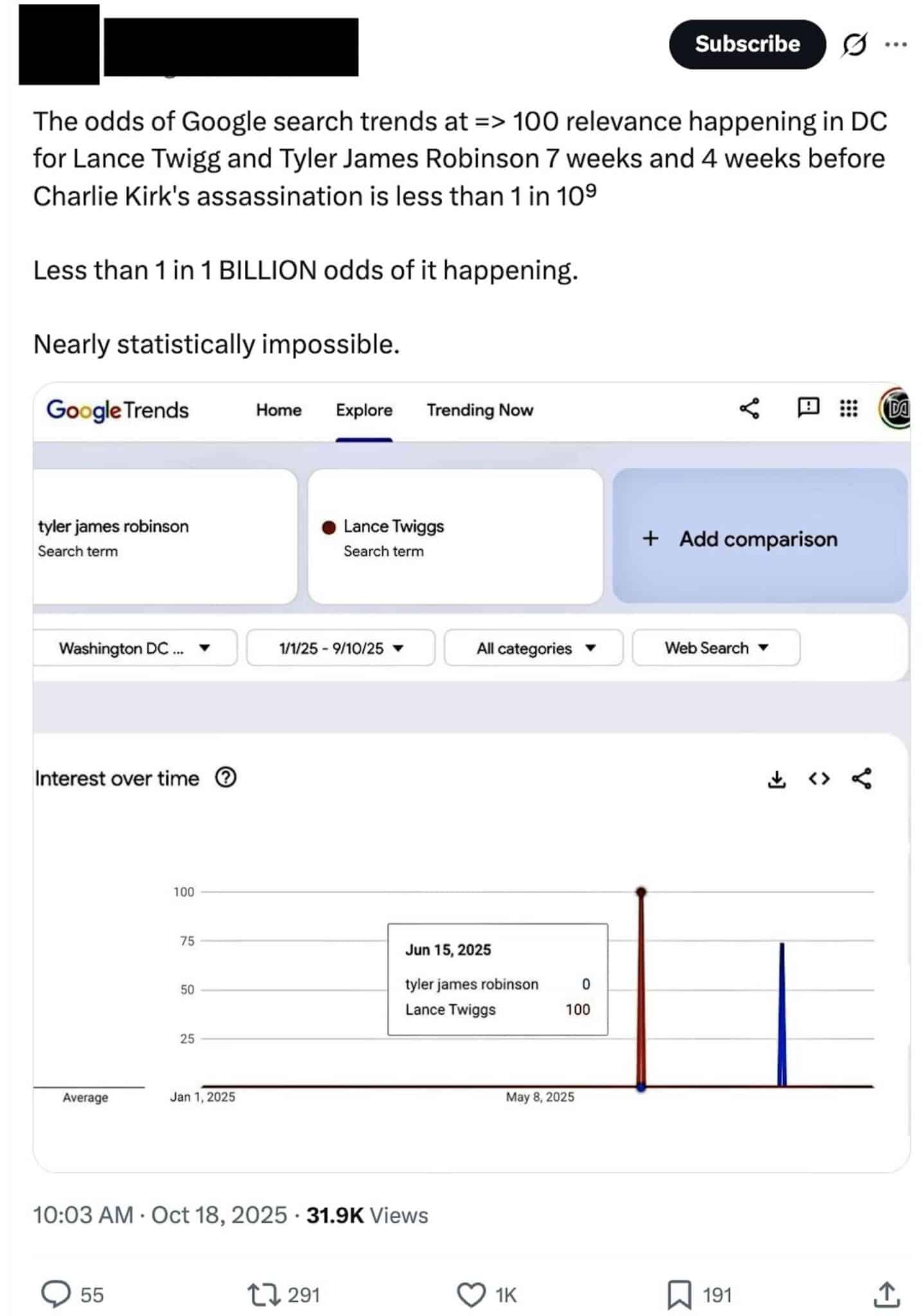Image resolution: width=922 pixels, height=1316 pixels.
Task: Open the embed code for the chart
Action: (819, 779)
